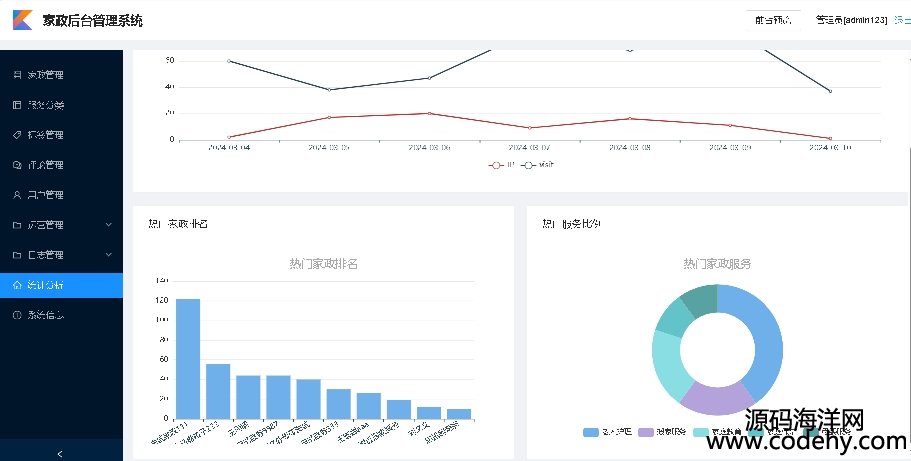This screenshot has height=461, width=911.
Task: Click the system logo icon in header
Action: tap(21, 20)
